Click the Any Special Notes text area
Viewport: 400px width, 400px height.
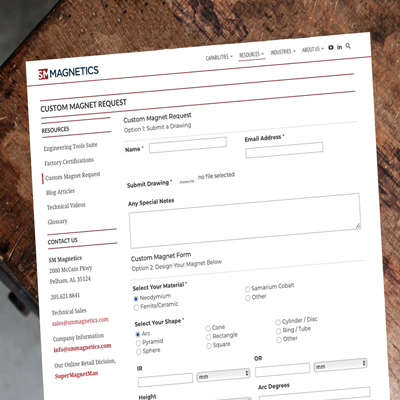click(x=245, y=221)
